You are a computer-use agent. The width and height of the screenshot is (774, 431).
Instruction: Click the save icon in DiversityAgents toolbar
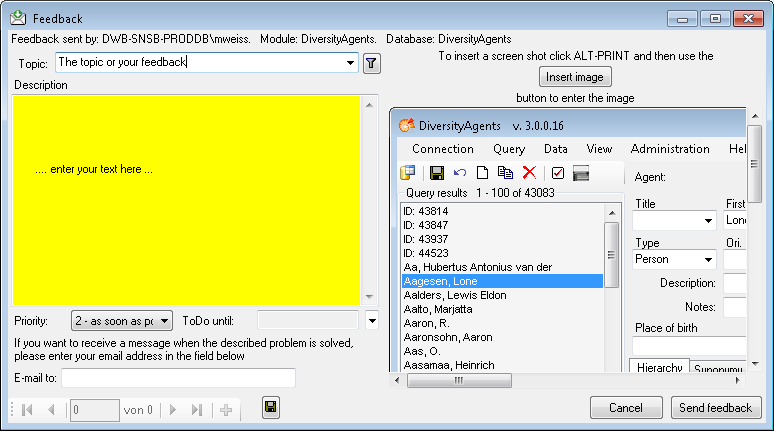click(x=436, y=173)
